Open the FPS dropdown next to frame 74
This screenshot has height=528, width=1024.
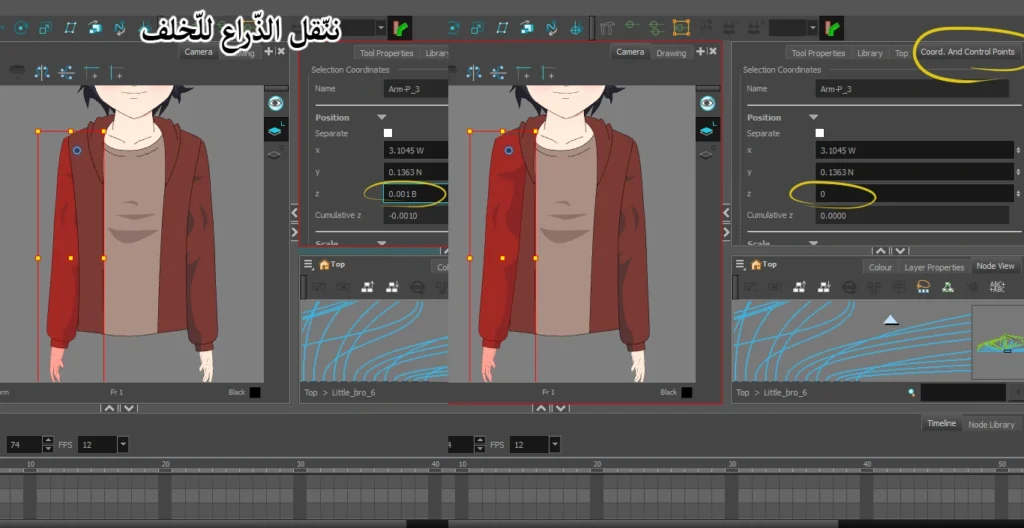pyautogui.click(x=123, y=445)
